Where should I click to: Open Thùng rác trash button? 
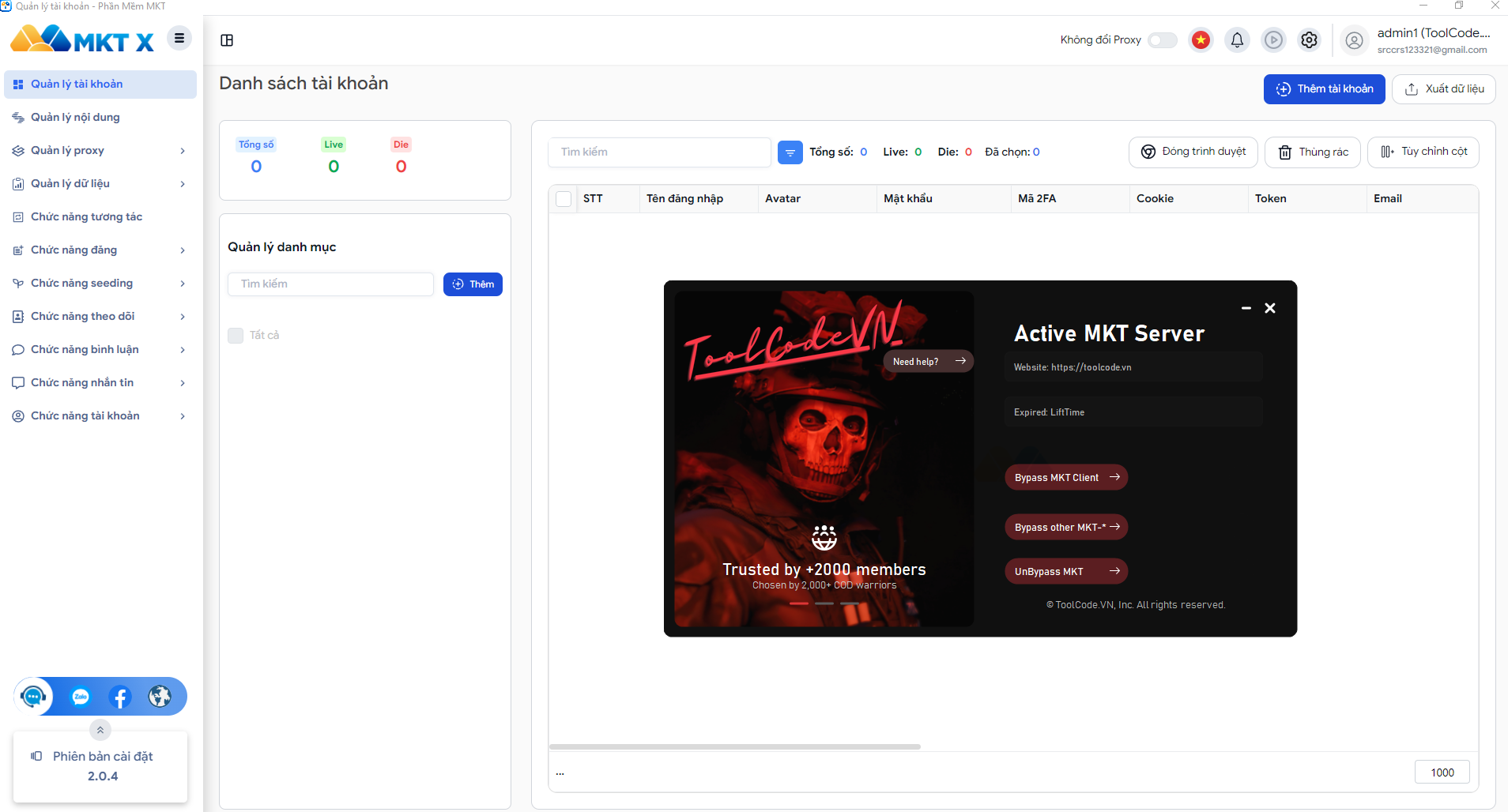1313,152
